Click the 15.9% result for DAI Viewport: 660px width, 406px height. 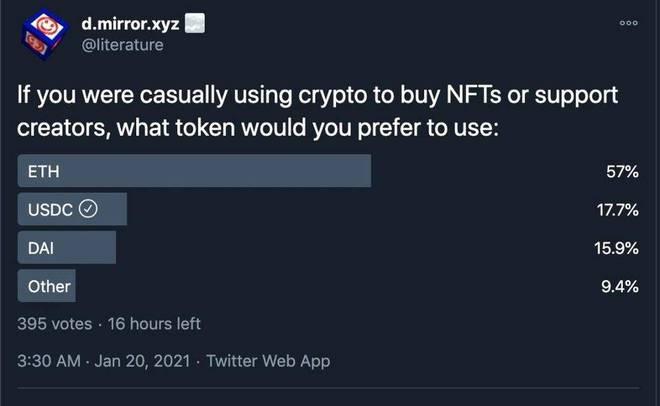(x=616, y=248)
